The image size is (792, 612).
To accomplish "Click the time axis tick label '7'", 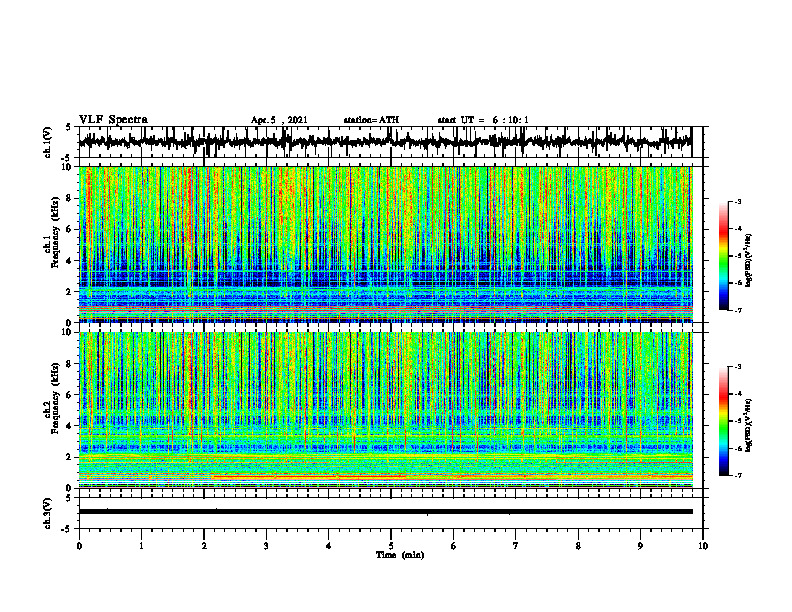I will click(516, 546).
